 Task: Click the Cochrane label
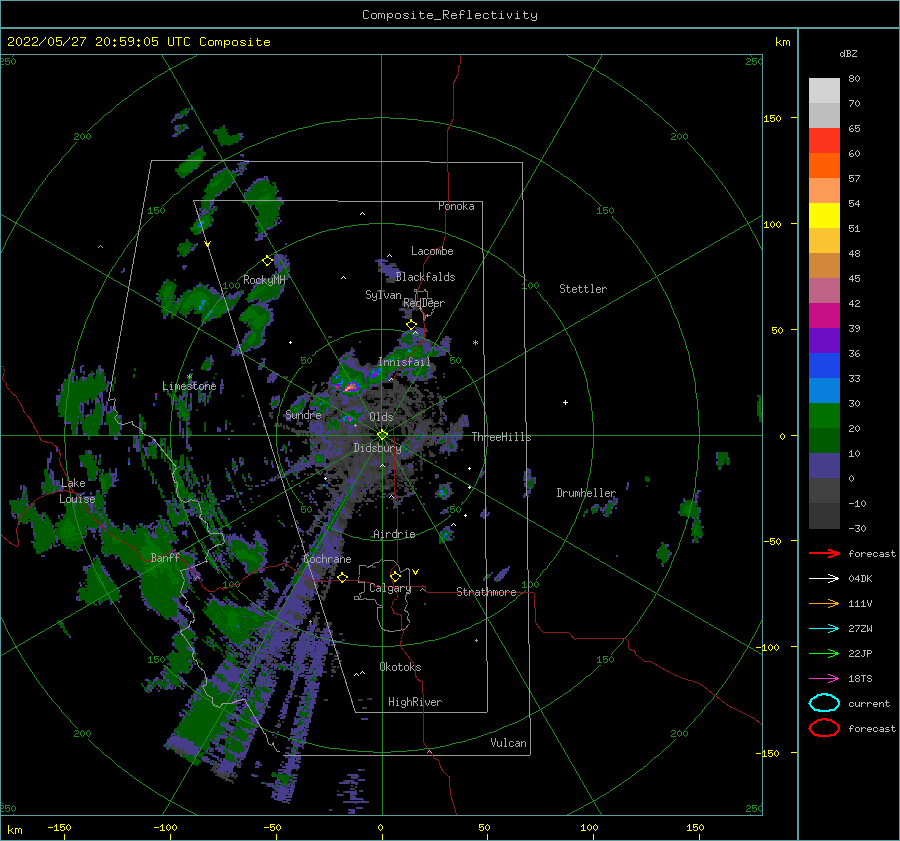(327, 559)
